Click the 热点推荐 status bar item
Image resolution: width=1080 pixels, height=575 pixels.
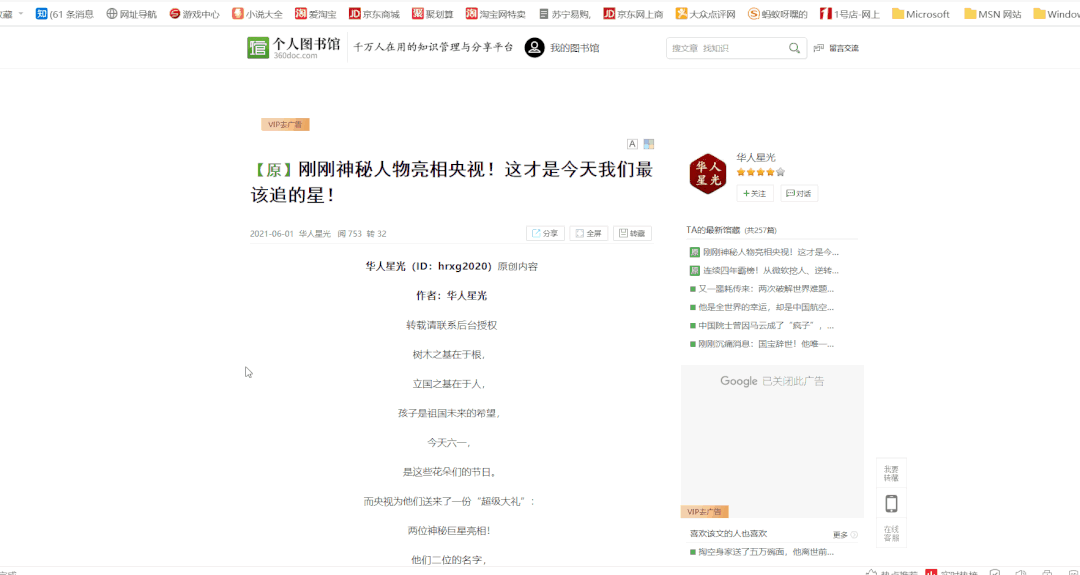point(892,572)
